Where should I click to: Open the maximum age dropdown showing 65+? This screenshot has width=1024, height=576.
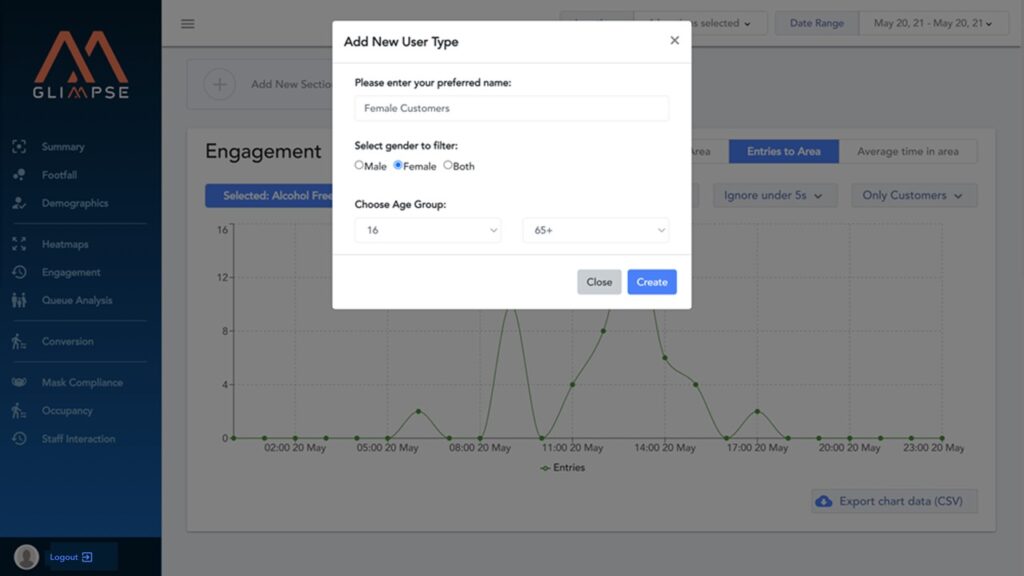point(595,230)
